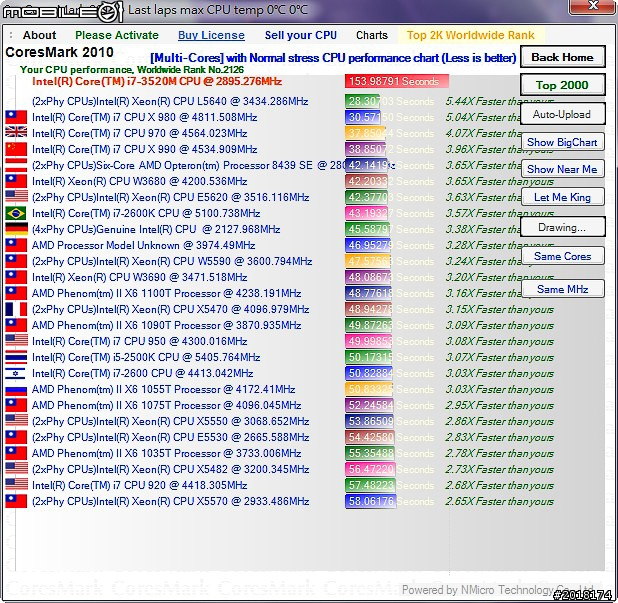This screenshot has width=618, height=603.
Task: Click the Thailand flag beside i5-2500K
Action: 16,357
